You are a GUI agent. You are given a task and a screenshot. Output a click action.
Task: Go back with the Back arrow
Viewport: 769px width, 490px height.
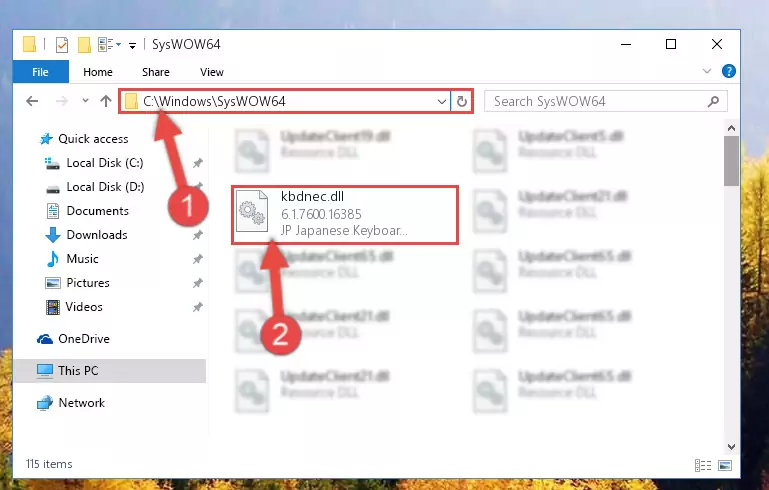click(32, 102)
